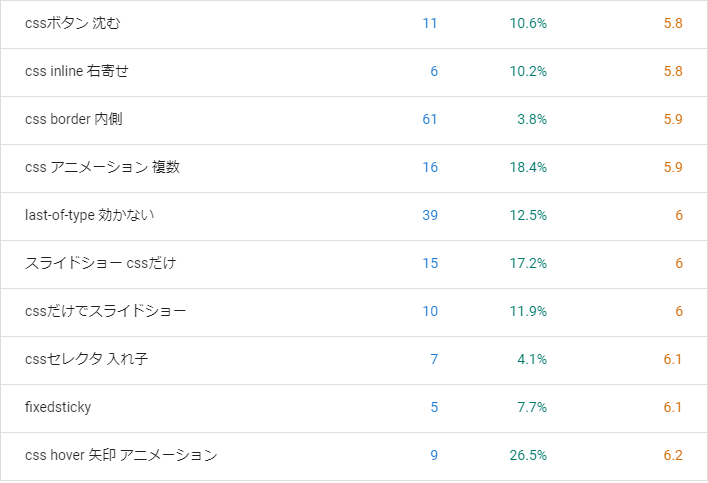The height and width of the screenshot is (483, 708).
Task: Click the 12.5% CTR value
Action: pos(528,215)
